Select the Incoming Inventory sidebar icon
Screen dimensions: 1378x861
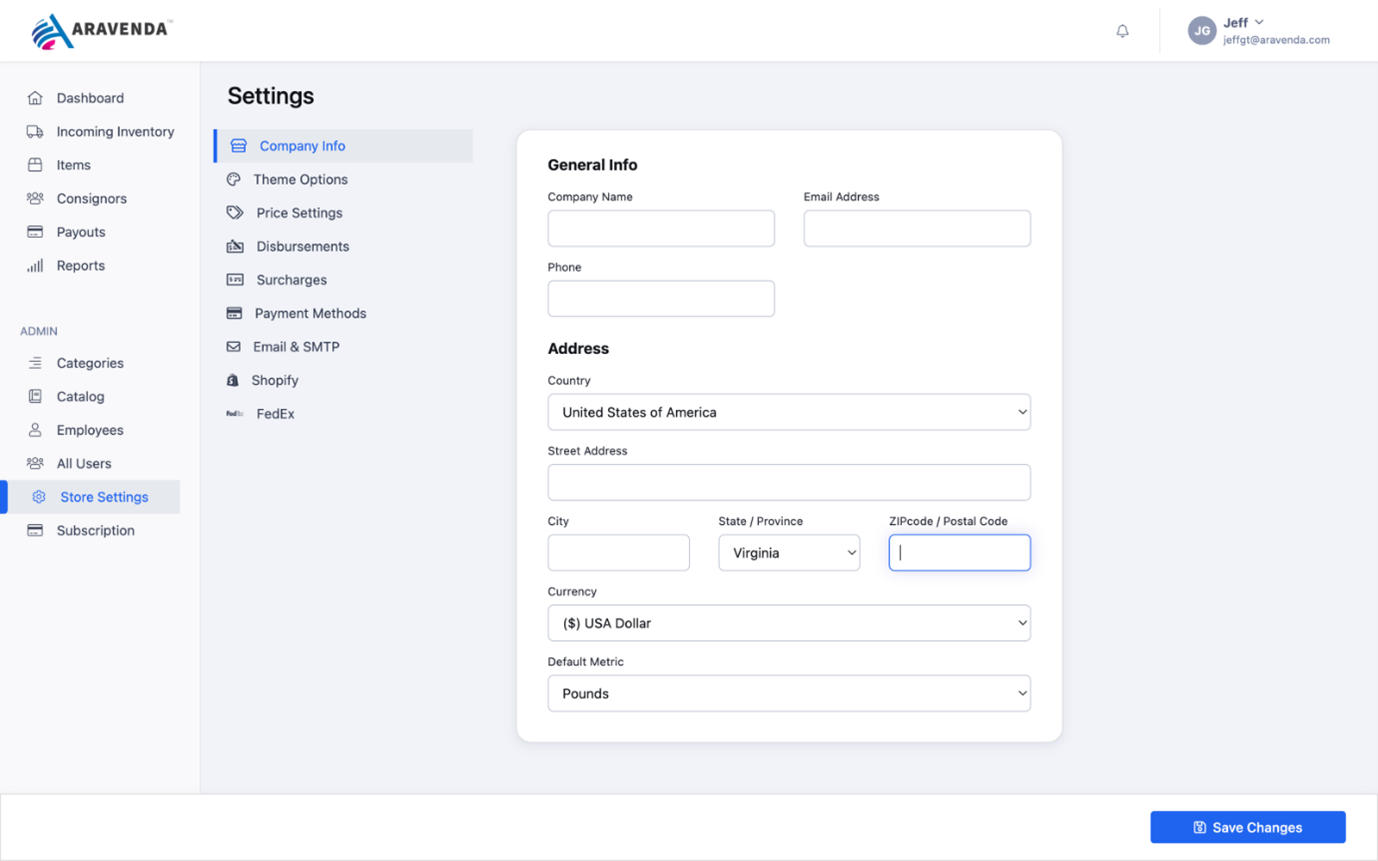[33, 131]
